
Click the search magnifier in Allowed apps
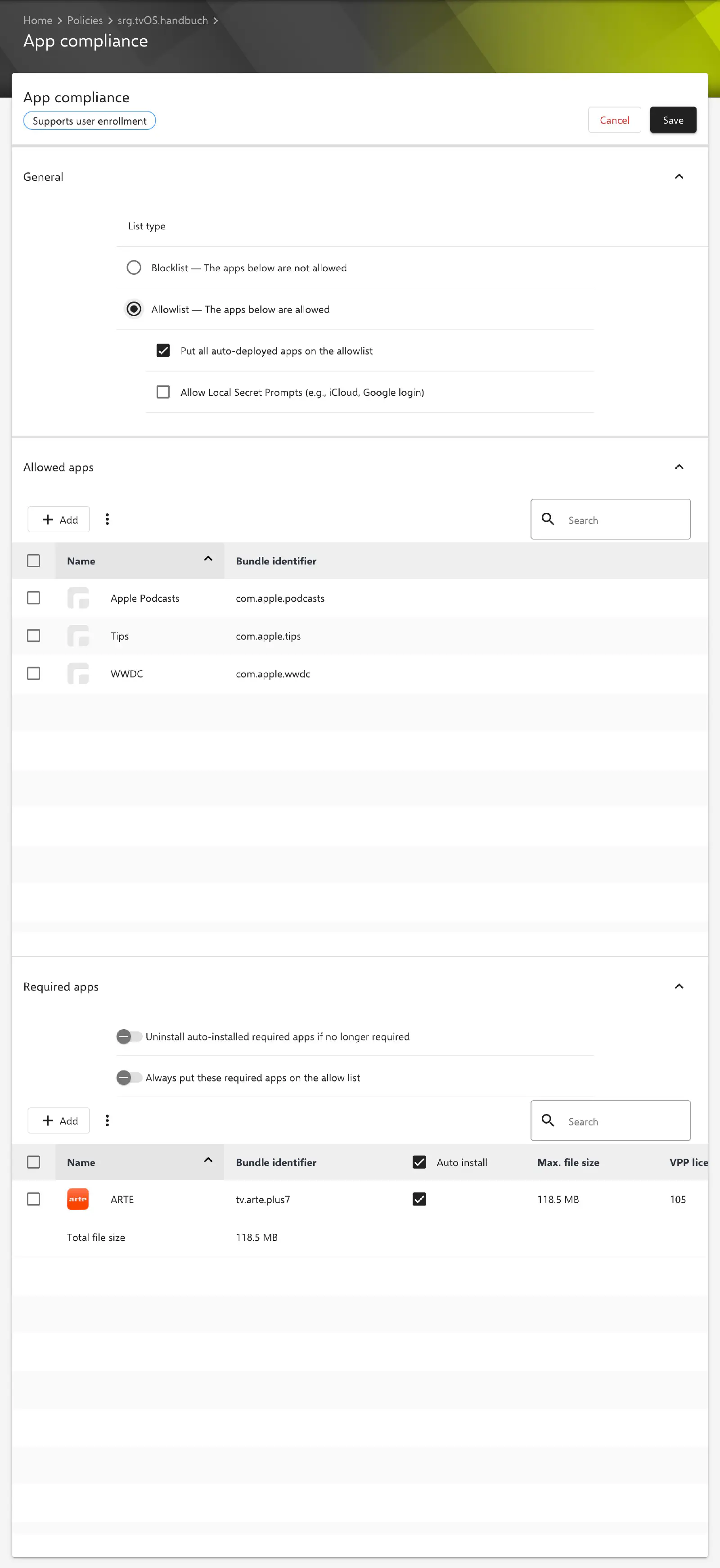click(548, 519)
